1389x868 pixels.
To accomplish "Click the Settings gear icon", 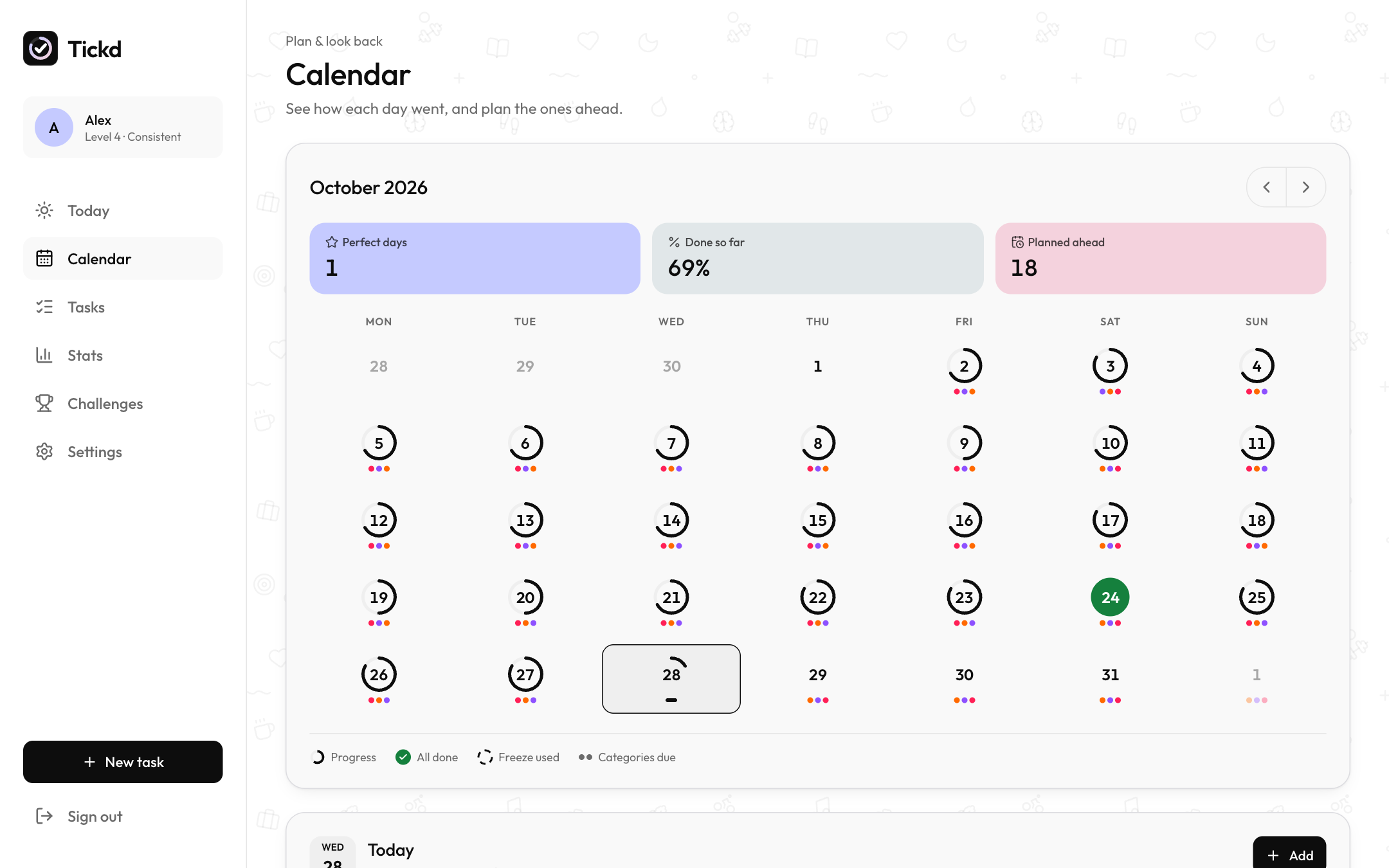I will coord(44,451).
